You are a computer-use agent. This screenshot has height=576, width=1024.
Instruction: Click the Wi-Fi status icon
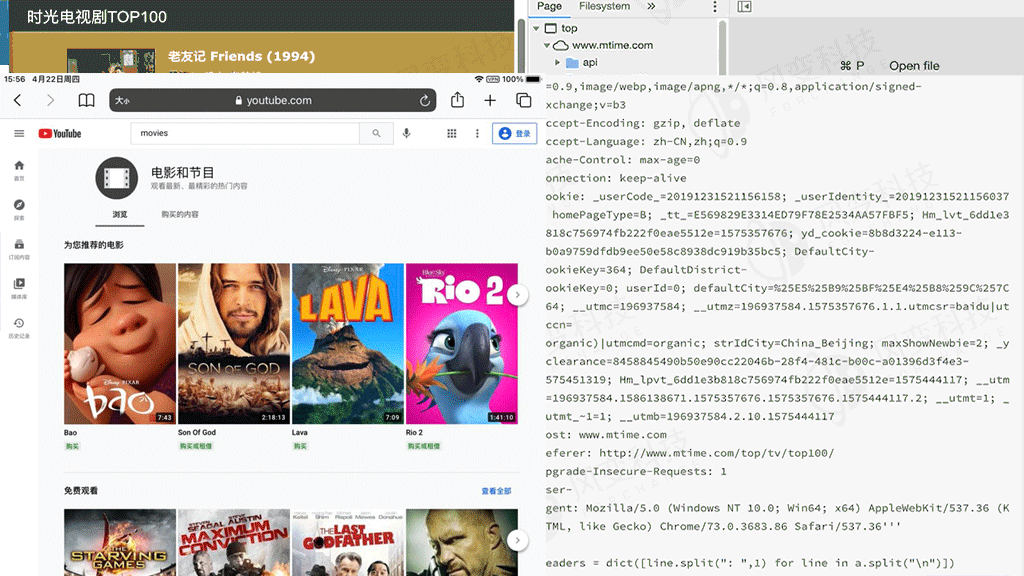tap(479, 79)
